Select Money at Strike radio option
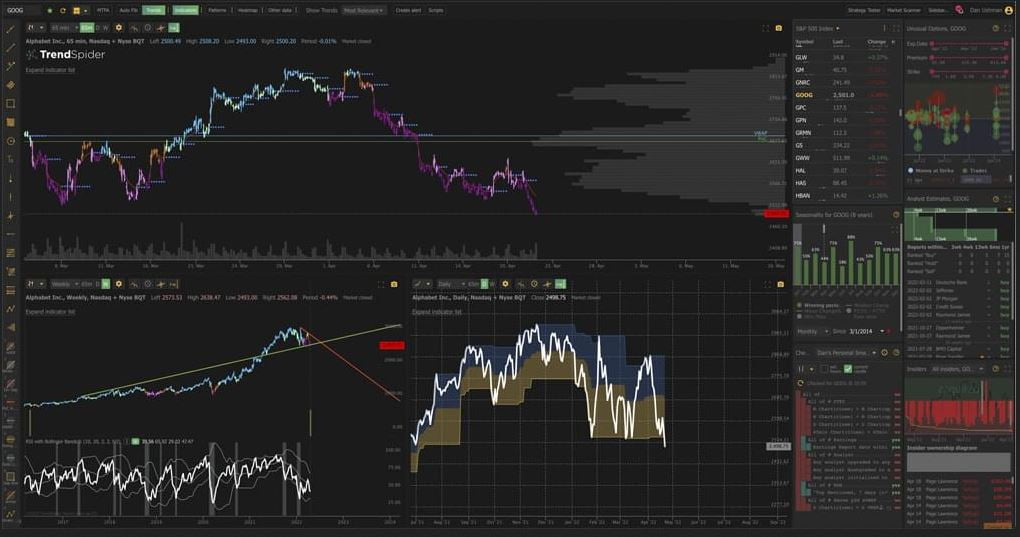 pyautogui.click(x=911, y=170)
